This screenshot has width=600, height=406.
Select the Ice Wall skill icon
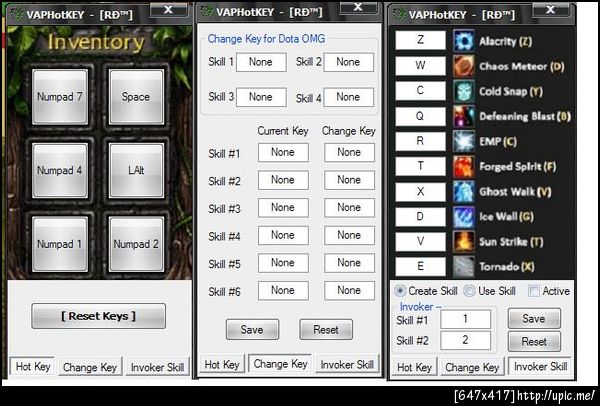tap(464, 217)
